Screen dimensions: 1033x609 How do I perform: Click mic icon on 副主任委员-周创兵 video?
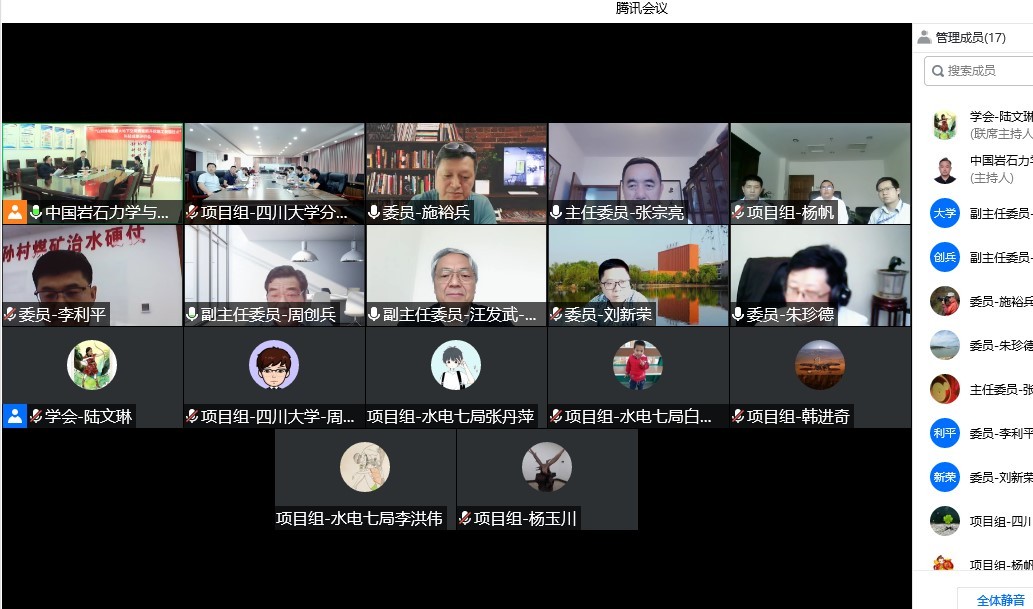[x=193, y=315]
